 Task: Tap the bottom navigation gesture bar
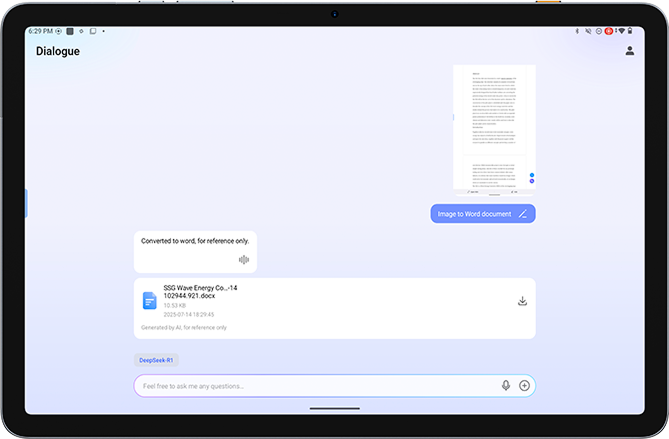point(334,408)
